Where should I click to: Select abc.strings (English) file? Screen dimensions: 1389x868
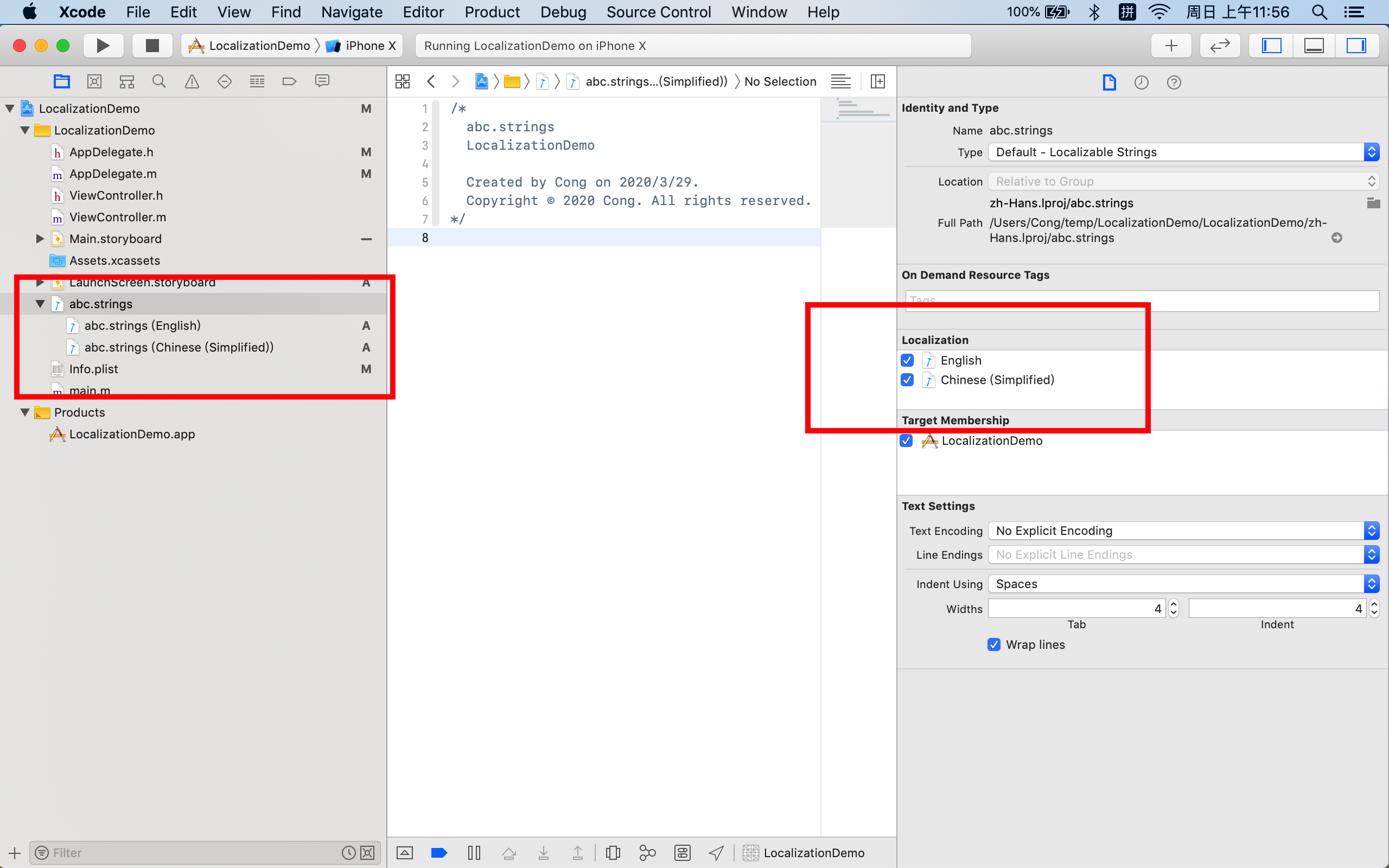142,325
